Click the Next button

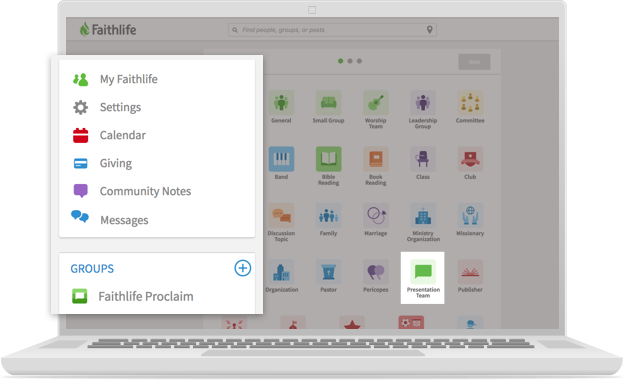pos(474,62)
